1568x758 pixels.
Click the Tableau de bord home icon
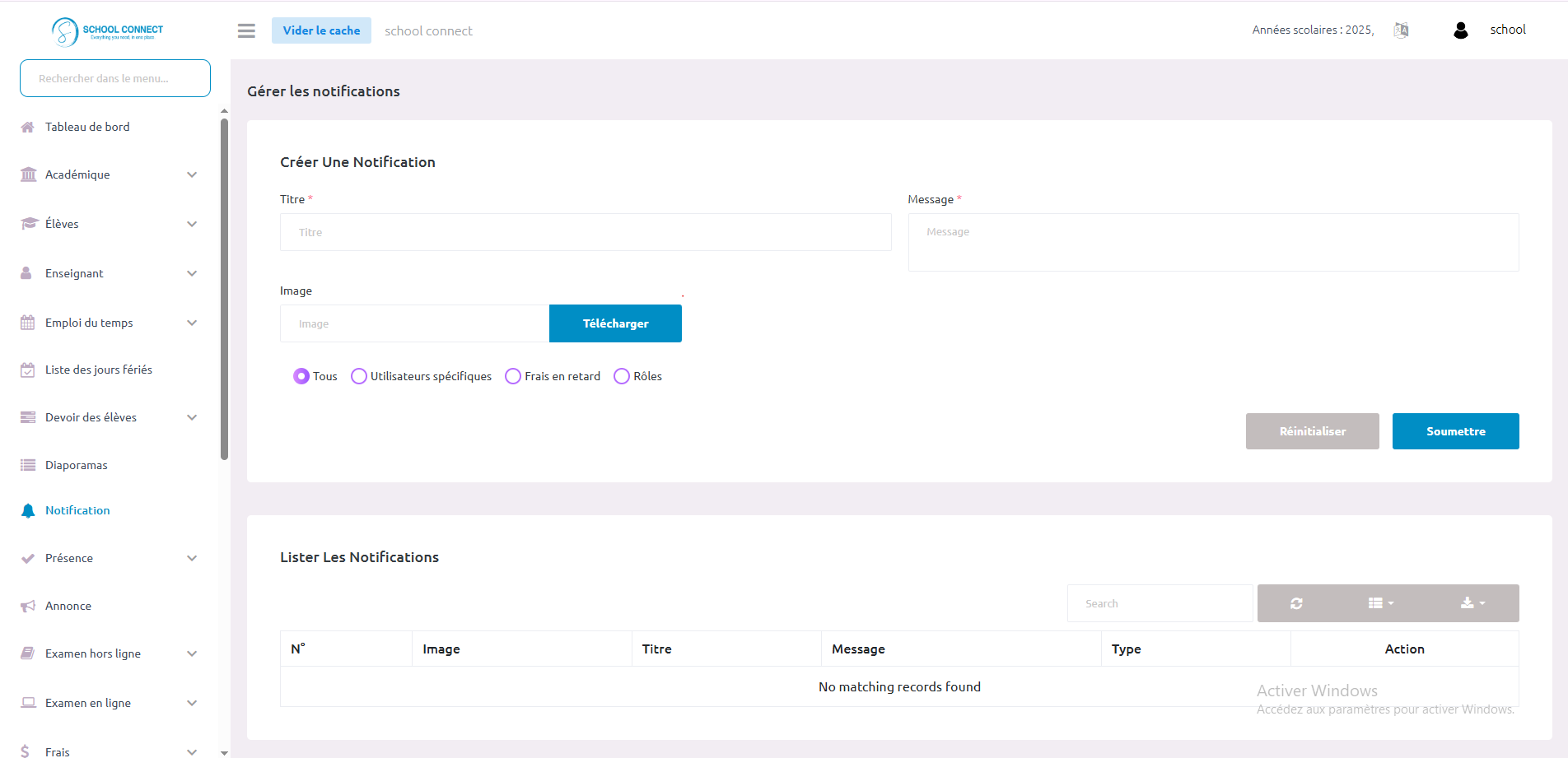pos(28,127)
